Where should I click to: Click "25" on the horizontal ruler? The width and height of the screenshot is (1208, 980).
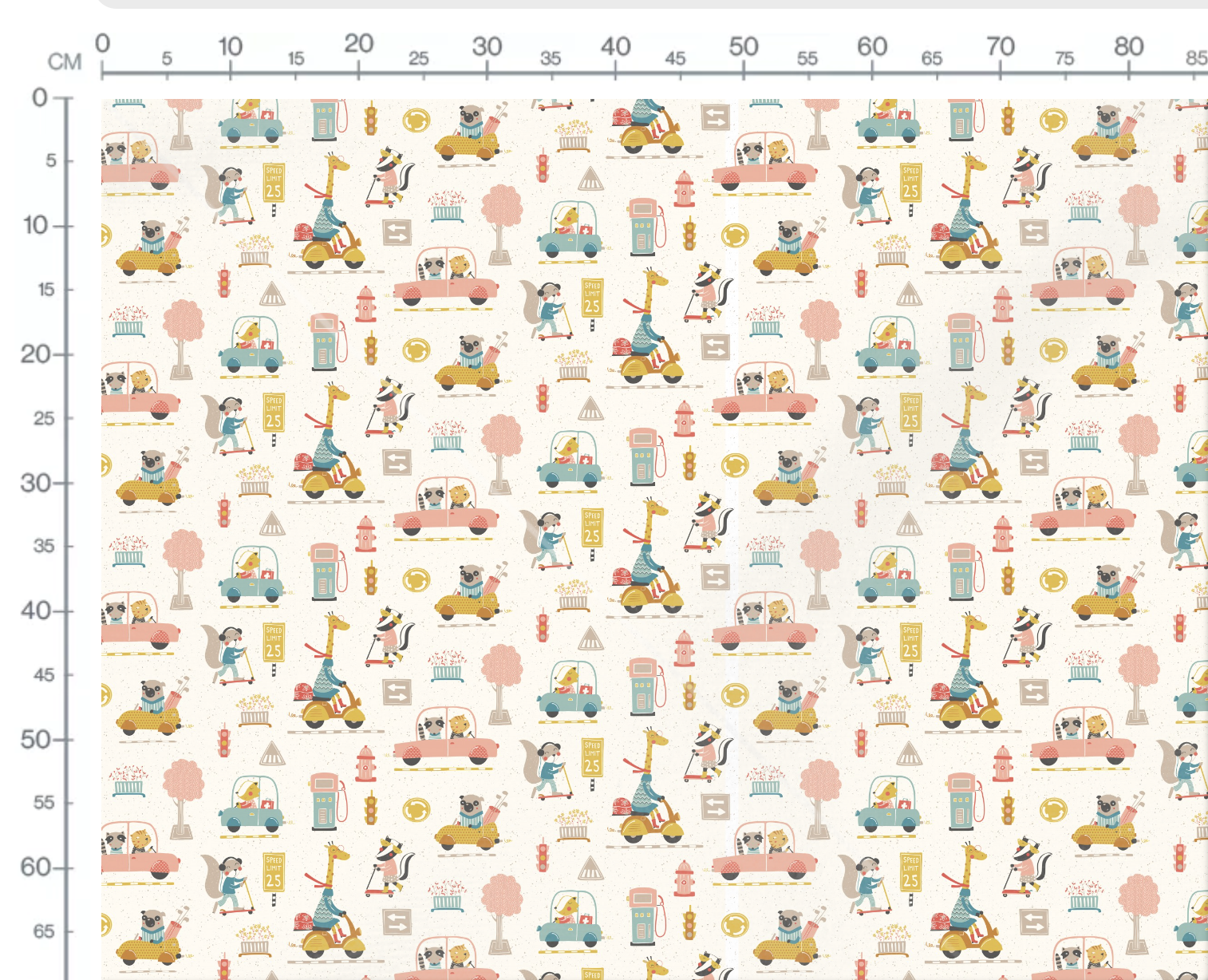tap(419, 58)
